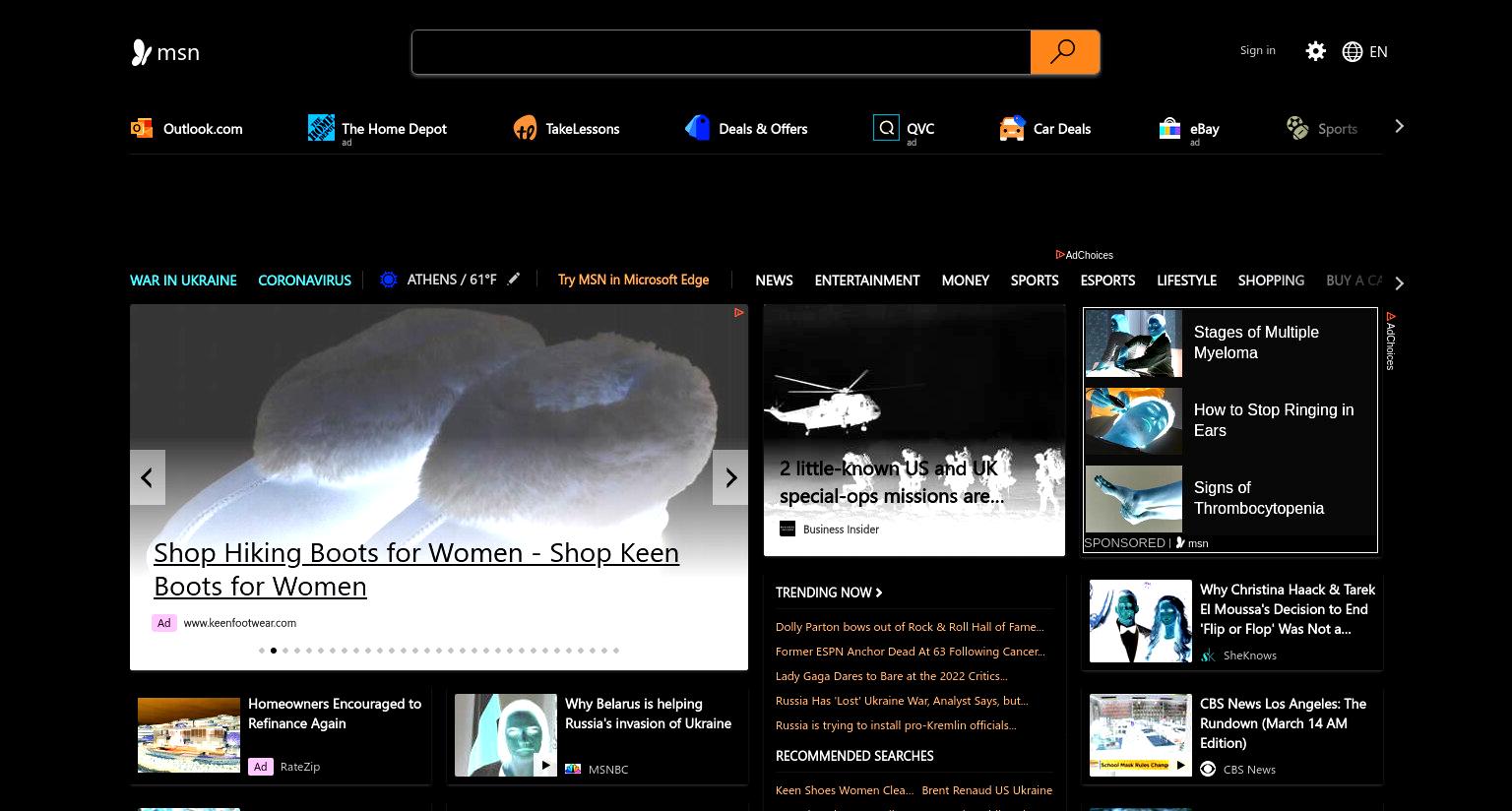Click the SheKnows source icon
This screenshot has height=811, width=1512.
pyautogui.click(x=1208, y=655)
